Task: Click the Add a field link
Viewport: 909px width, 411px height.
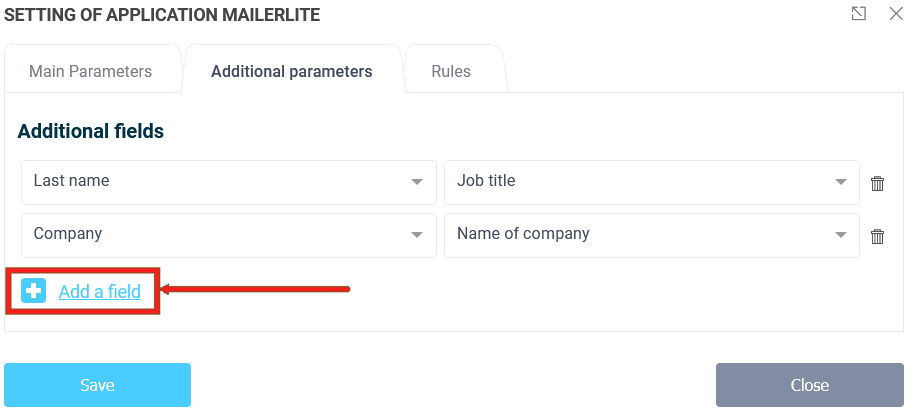Action: click(x=106, y=292)
